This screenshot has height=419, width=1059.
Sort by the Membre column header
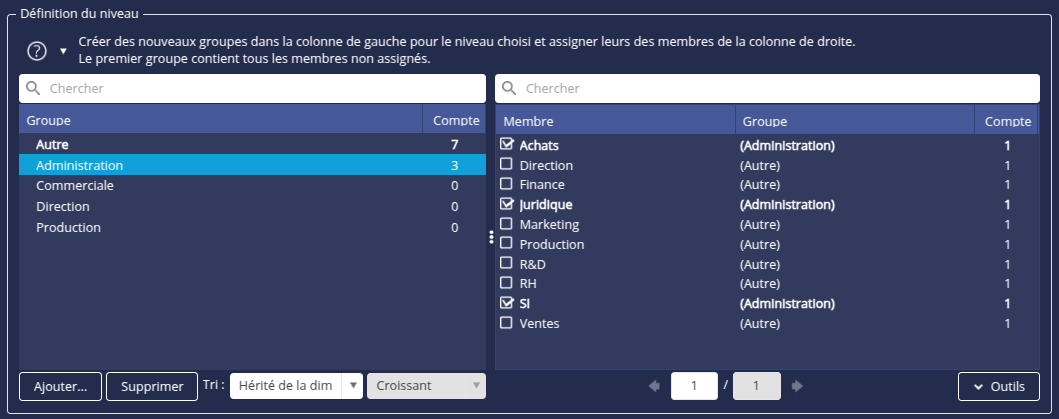tap(528, 121)
